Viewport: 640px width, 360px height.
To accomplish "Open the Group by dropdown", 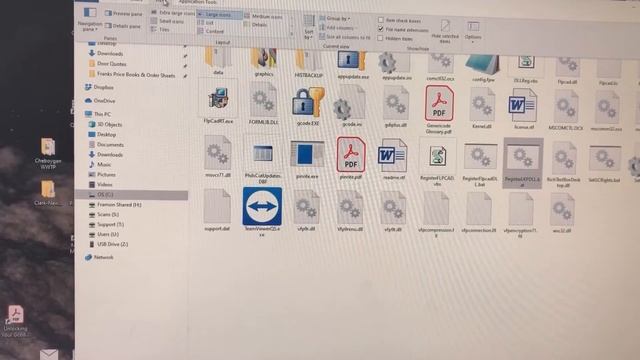I will [335, 18].
